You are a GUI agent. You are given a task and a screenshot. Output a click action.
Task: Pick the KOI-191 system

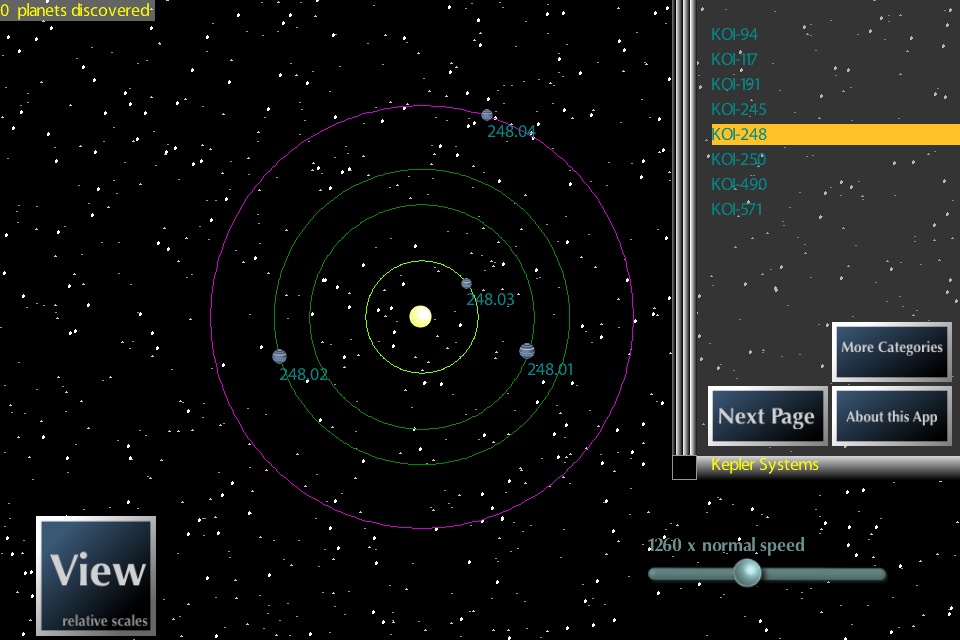736,84
